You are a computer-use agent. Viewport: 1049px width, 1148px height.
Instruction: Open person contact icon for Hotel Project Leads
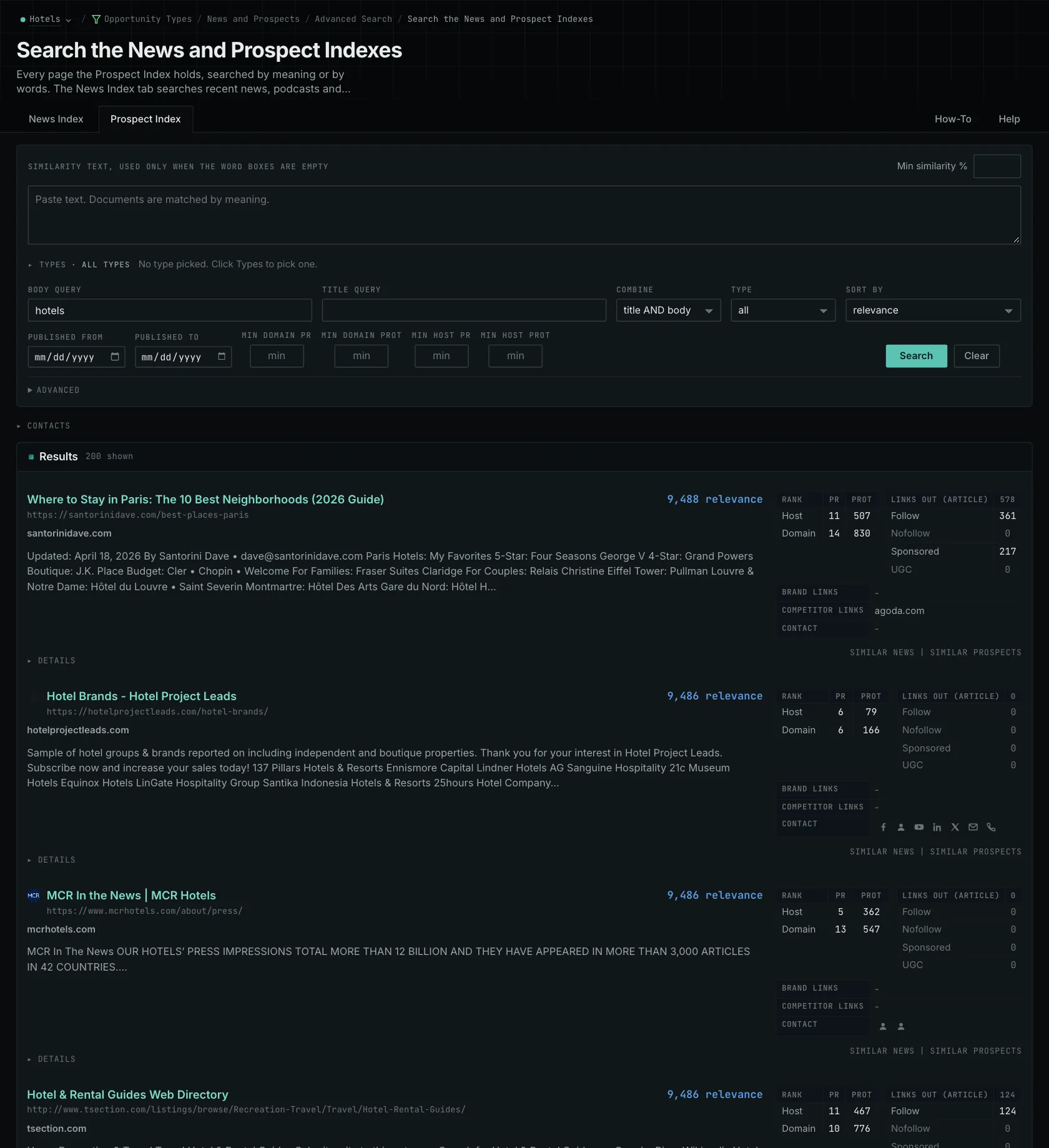(x=901, y=827)
